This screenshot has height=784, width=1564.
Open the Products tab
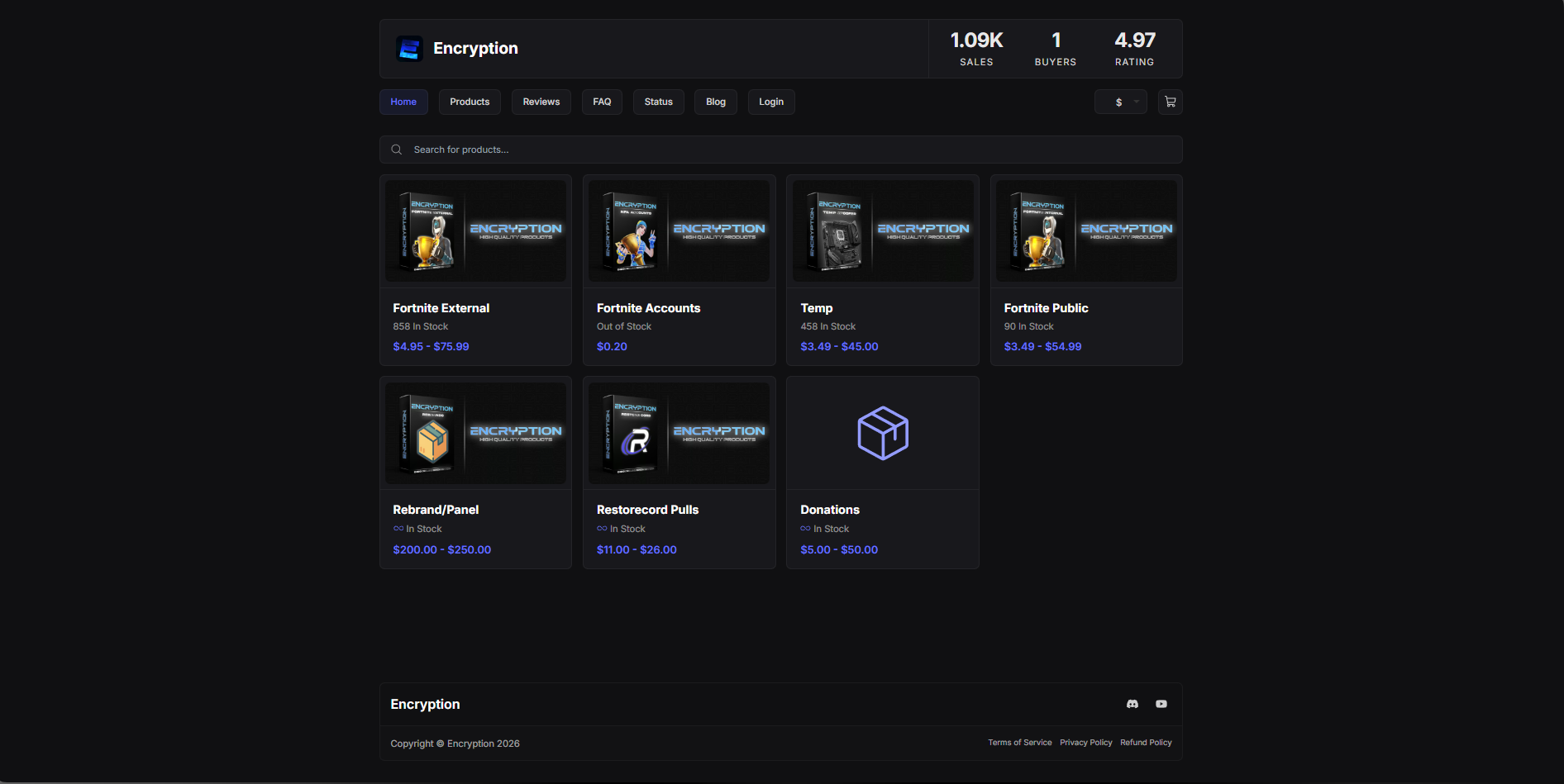tap(470, 102)
